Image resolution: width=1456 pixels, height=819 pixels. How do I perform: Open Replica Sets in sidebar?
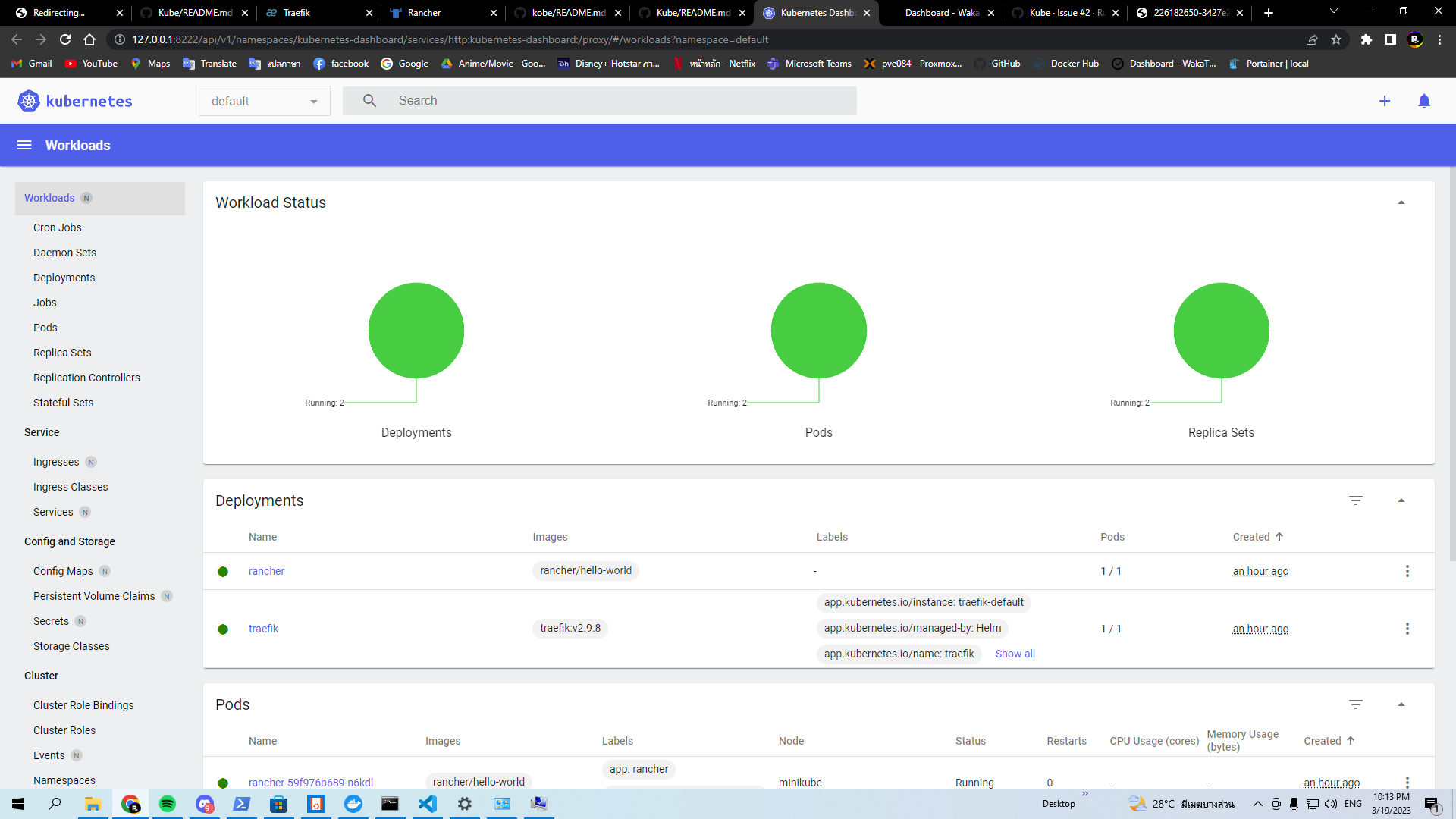(62, 353)
